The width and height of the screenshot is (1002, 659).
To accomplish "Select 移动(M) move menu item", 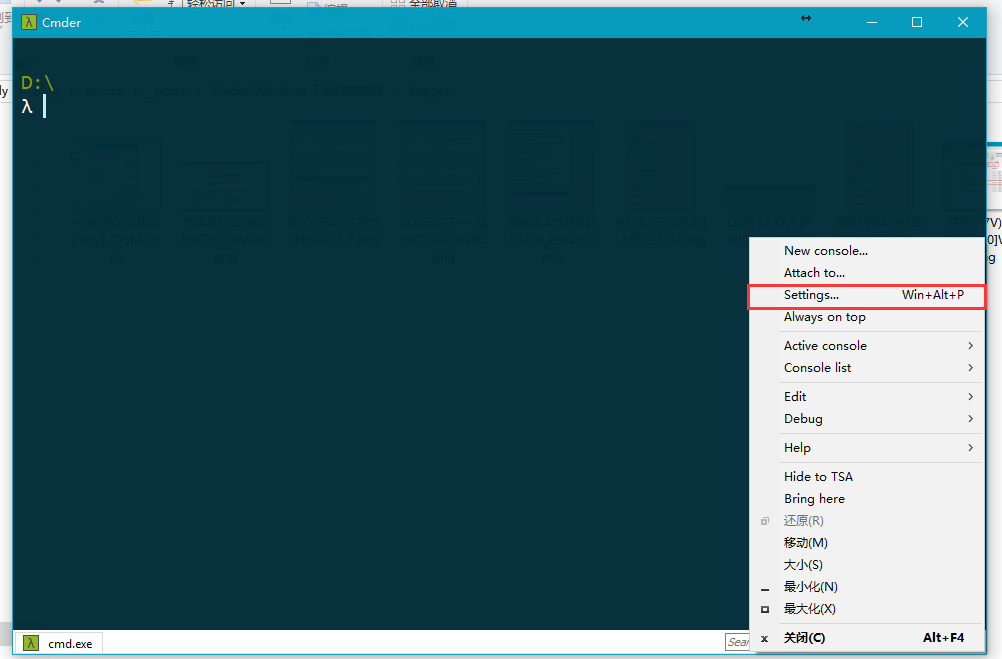I will click(x=867, y=543).
